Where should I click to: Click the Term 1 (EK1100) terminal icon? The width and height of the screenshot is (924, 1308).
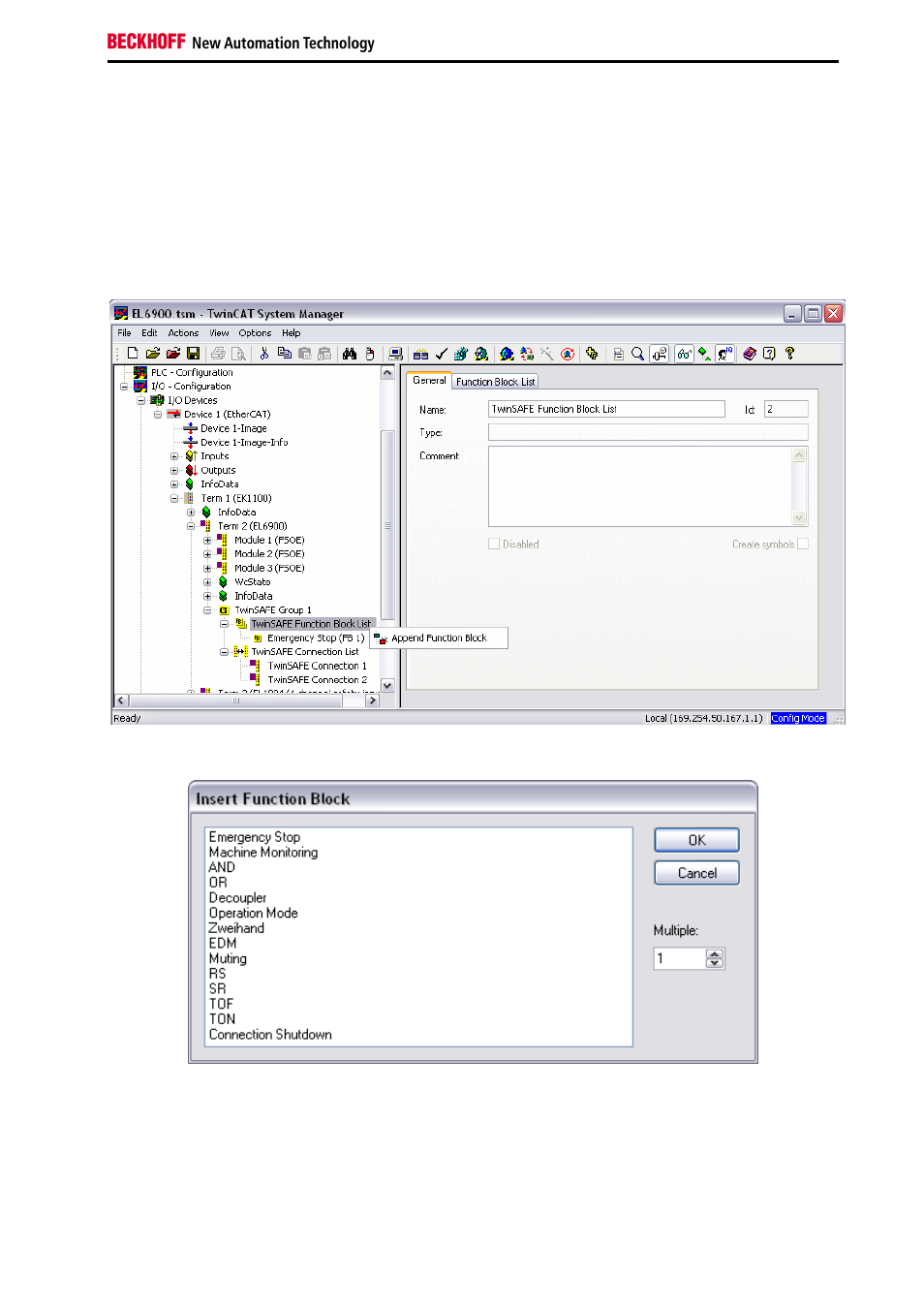point(189,498)
